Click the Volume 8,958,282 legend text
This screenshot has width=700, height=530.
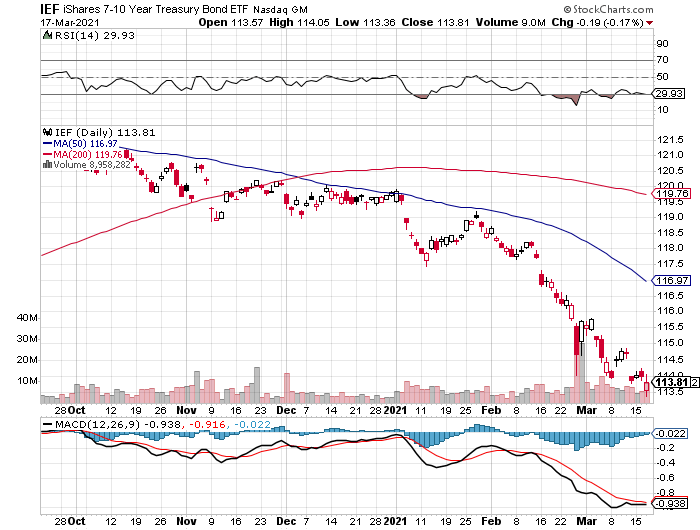point(92,165)
